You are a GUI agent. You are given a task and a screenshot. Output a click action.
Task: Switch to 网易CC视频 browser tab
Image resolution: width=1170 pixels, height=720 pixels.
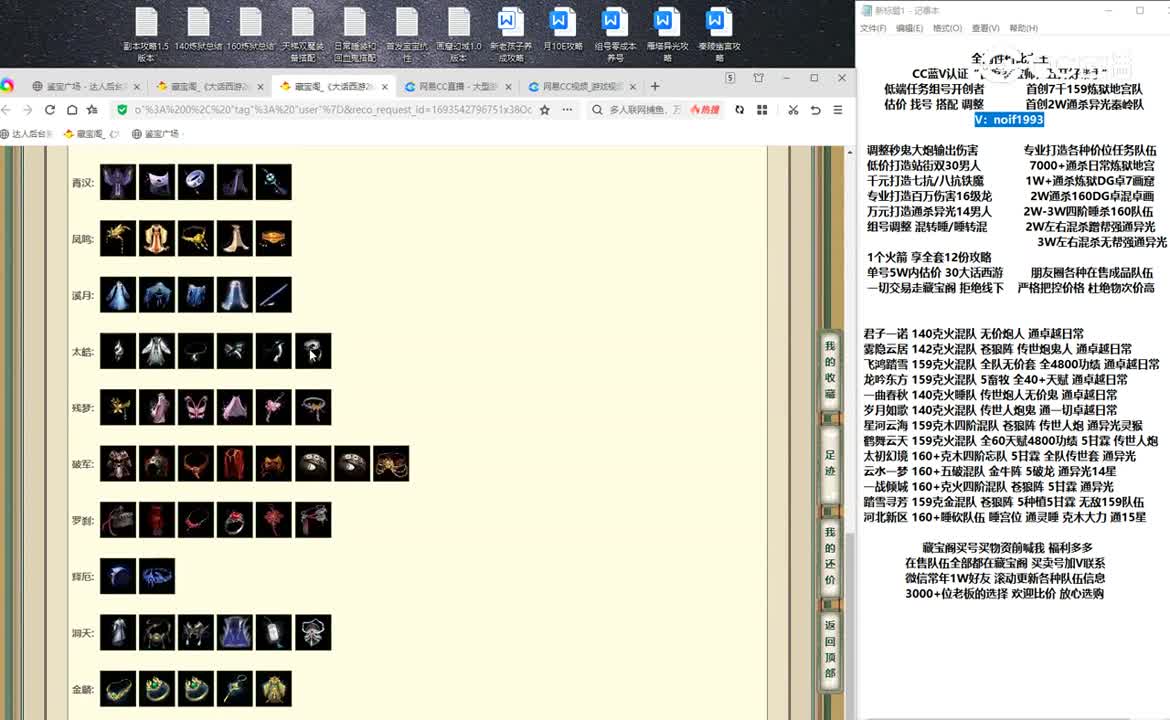click(x=581, y=87)
